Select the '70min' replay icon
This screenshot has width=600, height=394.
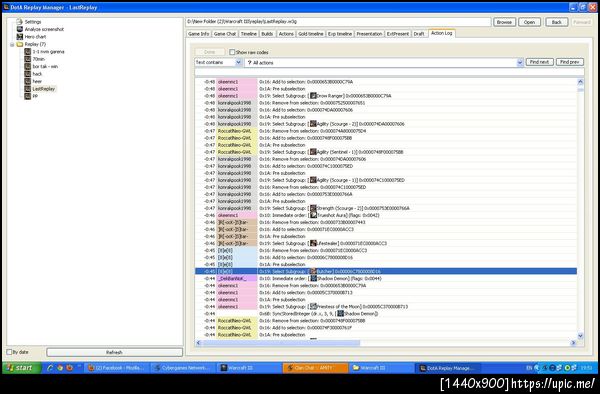tap(27, 59)
